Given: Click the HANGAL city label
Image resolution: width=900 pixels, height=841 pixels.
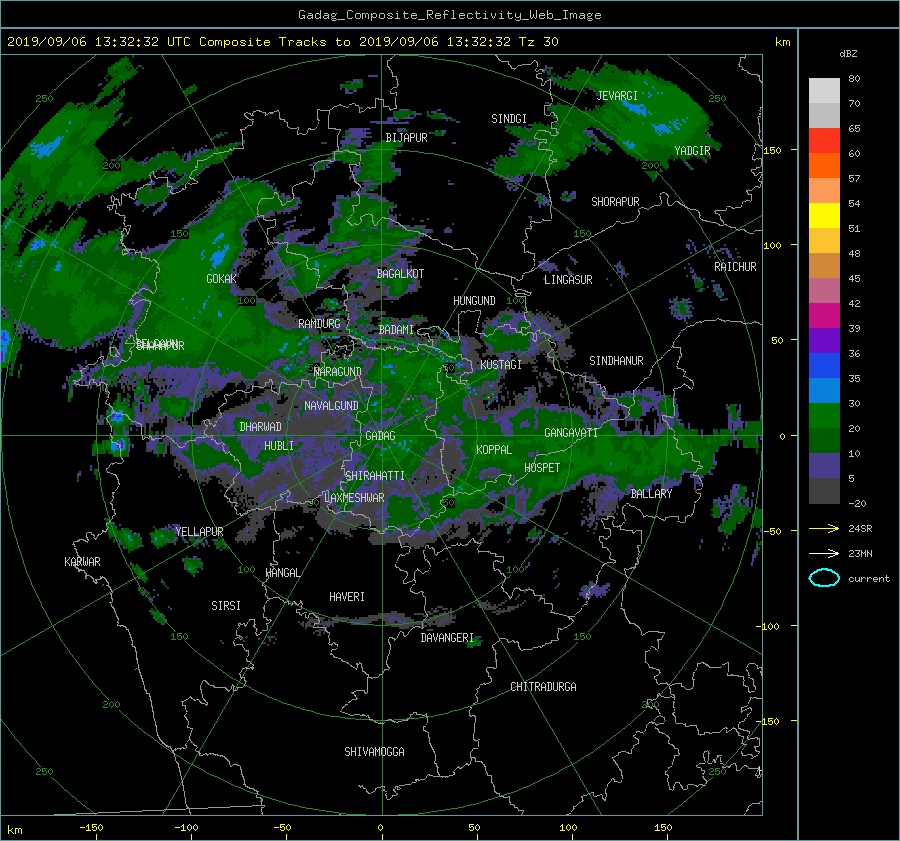Looking at the screenshot, I should click(282, 573).
